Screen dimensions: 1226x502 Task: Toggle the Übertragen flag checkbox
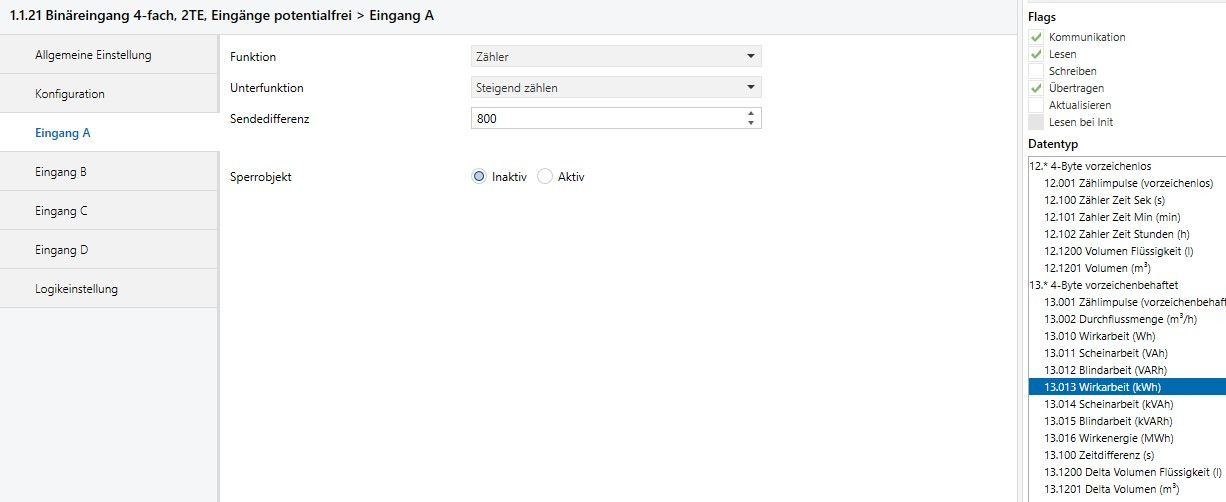point(1036,88)
